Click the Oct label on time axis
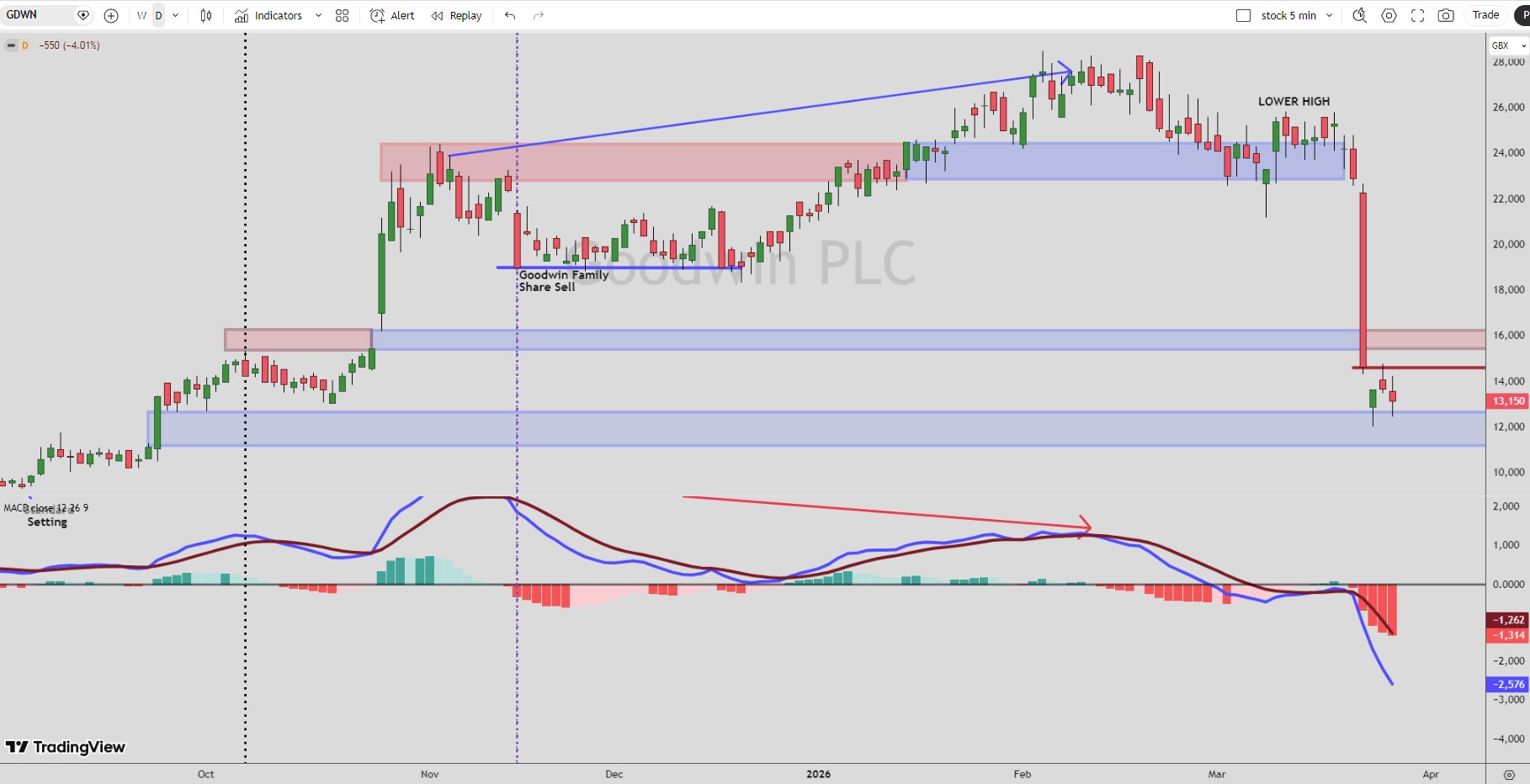Viewport: 1530px width, 784px height. pyautogui.click(x=205, y=774)
